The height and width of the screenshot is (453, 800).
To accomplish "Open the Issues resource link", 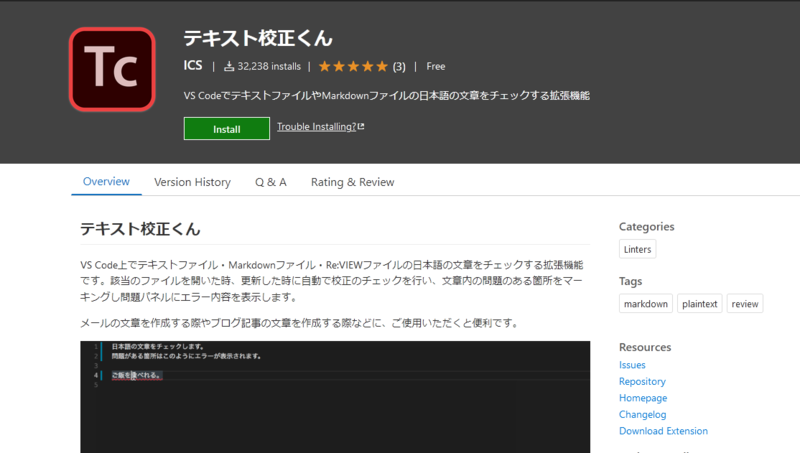I will (632, 365).
